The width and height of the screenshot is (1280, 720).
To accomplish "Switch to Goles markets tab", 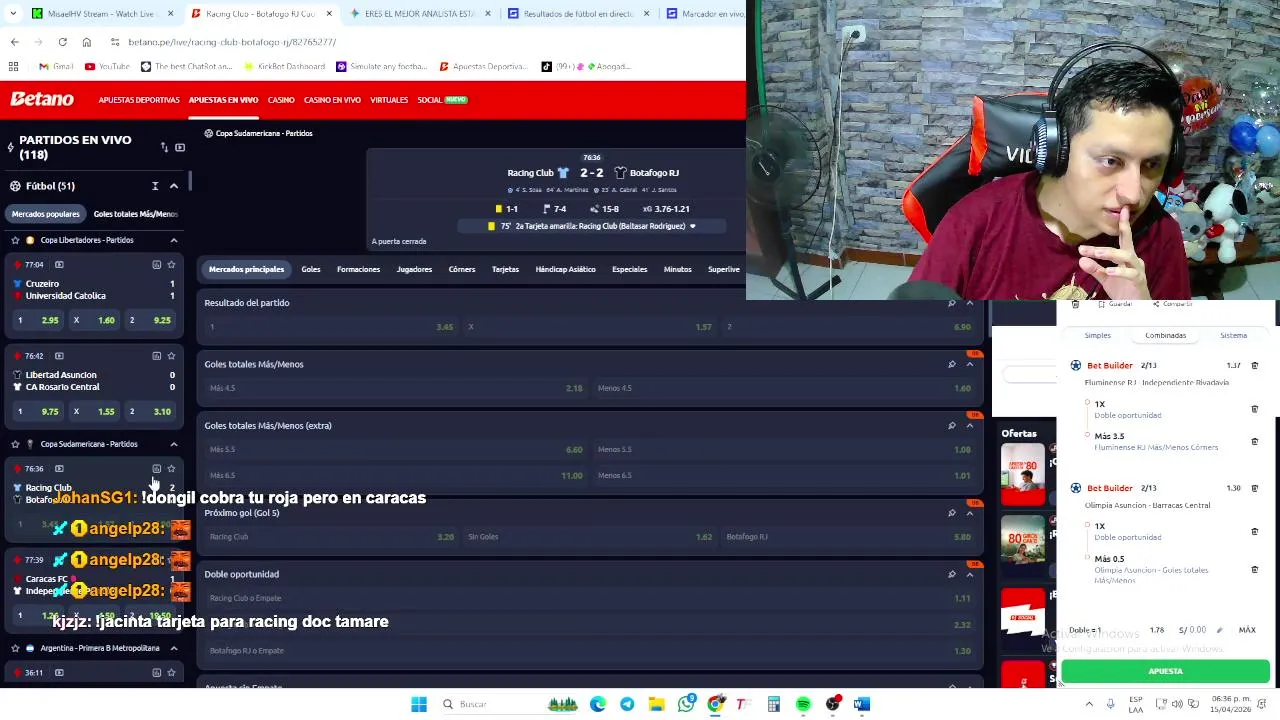I will coord(311,269).
